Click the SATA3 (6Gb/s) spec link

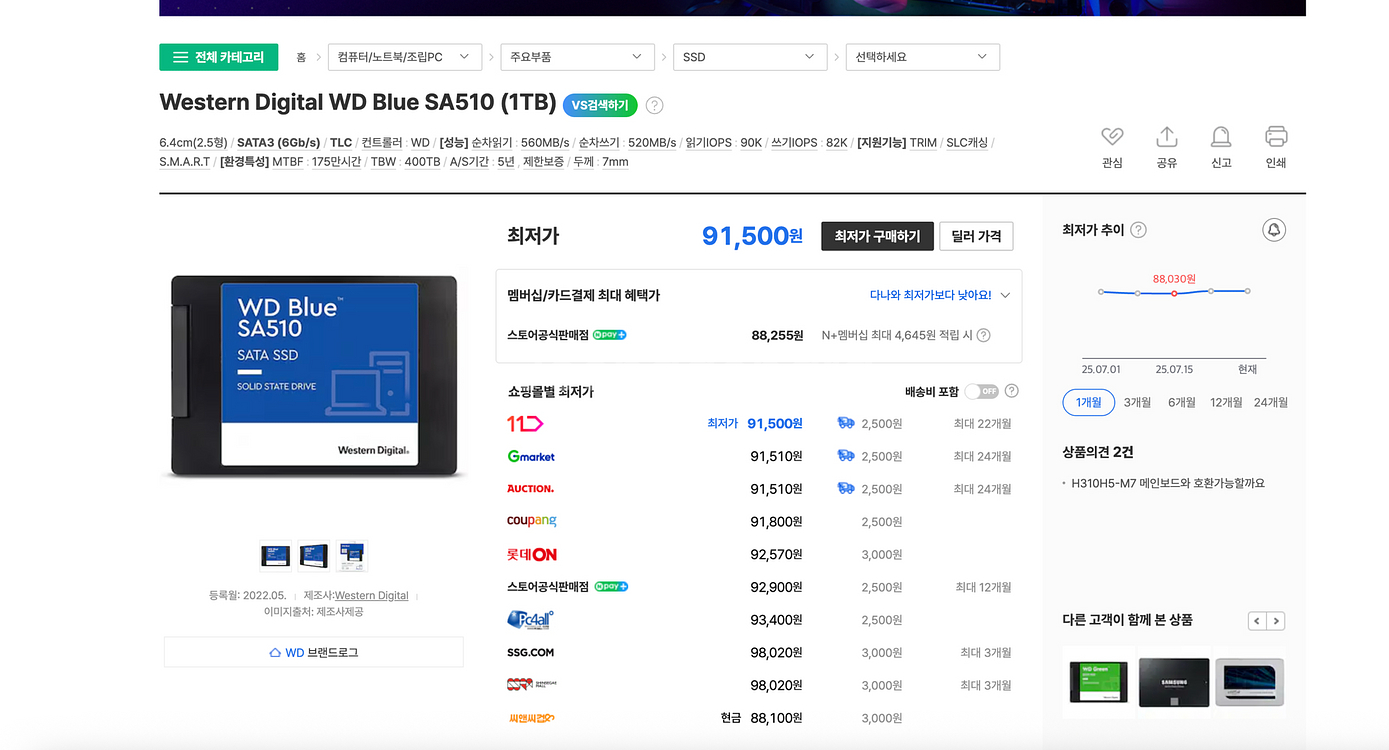[x=278, y=142]
